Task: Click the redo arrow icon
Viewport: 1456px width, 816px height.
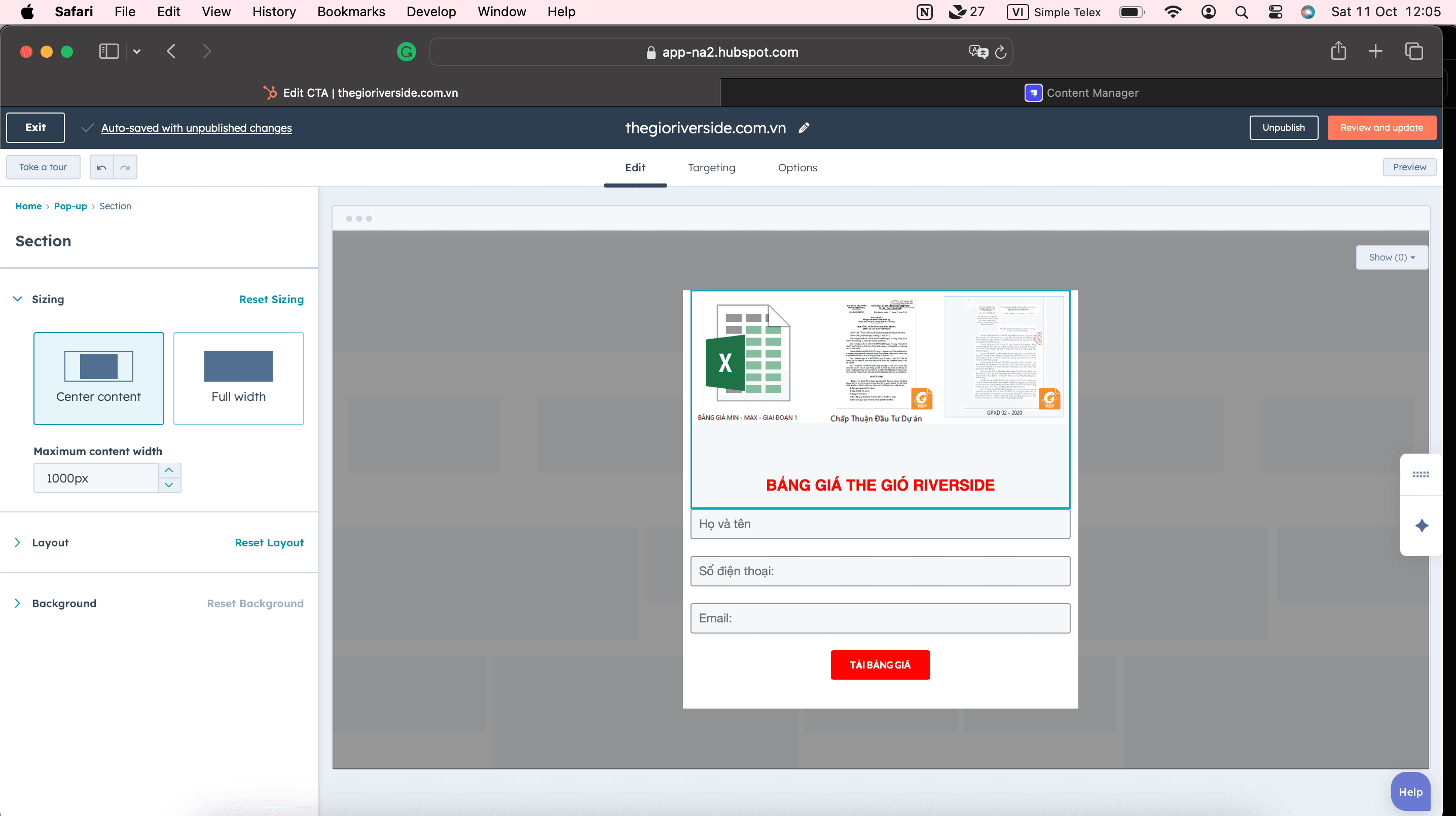Action: click(x=125, y=167)
